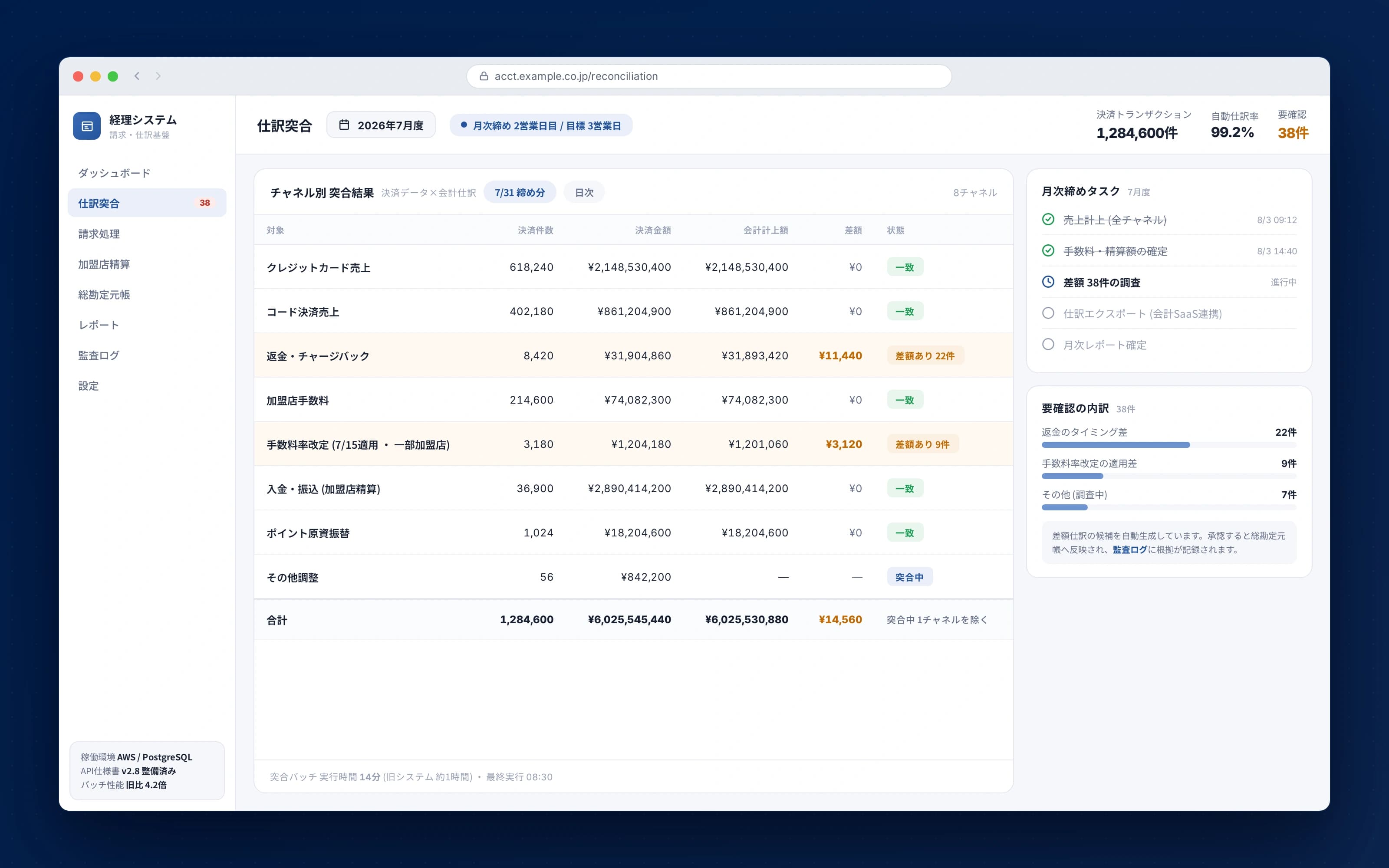The width and height of the screenshot is (1389, 868).
Task: Open ダッシュボード in the sidebar
Action: pos(147,173)
